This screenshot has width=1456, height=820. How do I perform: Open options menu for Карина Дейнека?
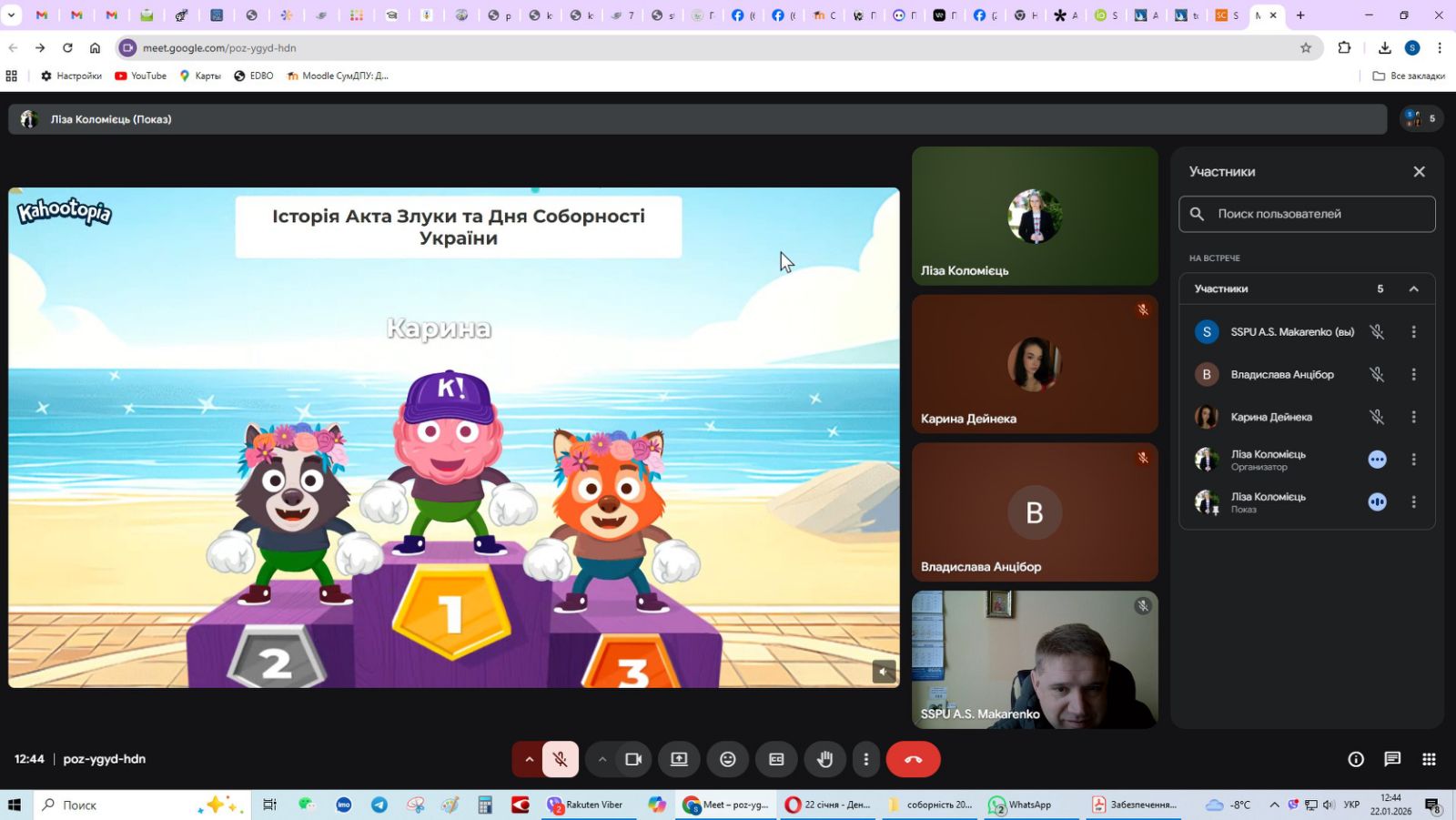[x=1413, y=417]
